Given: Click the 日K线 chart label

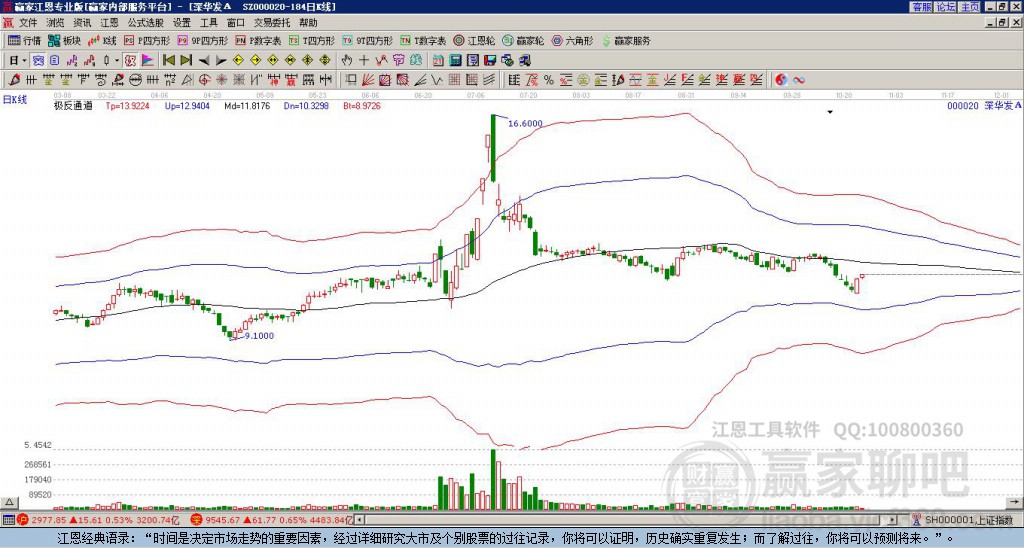Looking at the screenshot, I should click(15, 100).
